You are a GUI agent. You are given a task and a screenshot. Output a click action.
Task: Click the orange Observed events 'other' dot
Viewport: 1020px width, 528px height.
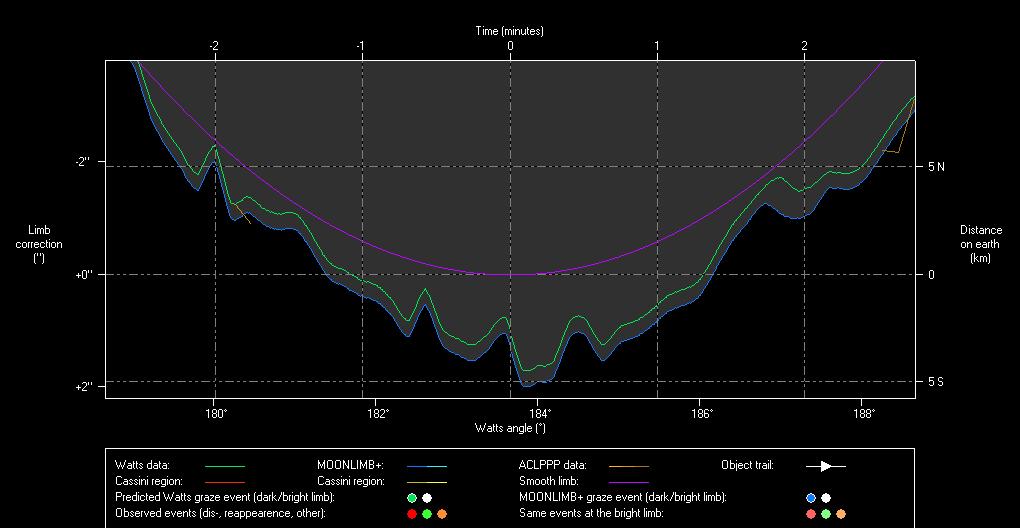click(442, 514)
